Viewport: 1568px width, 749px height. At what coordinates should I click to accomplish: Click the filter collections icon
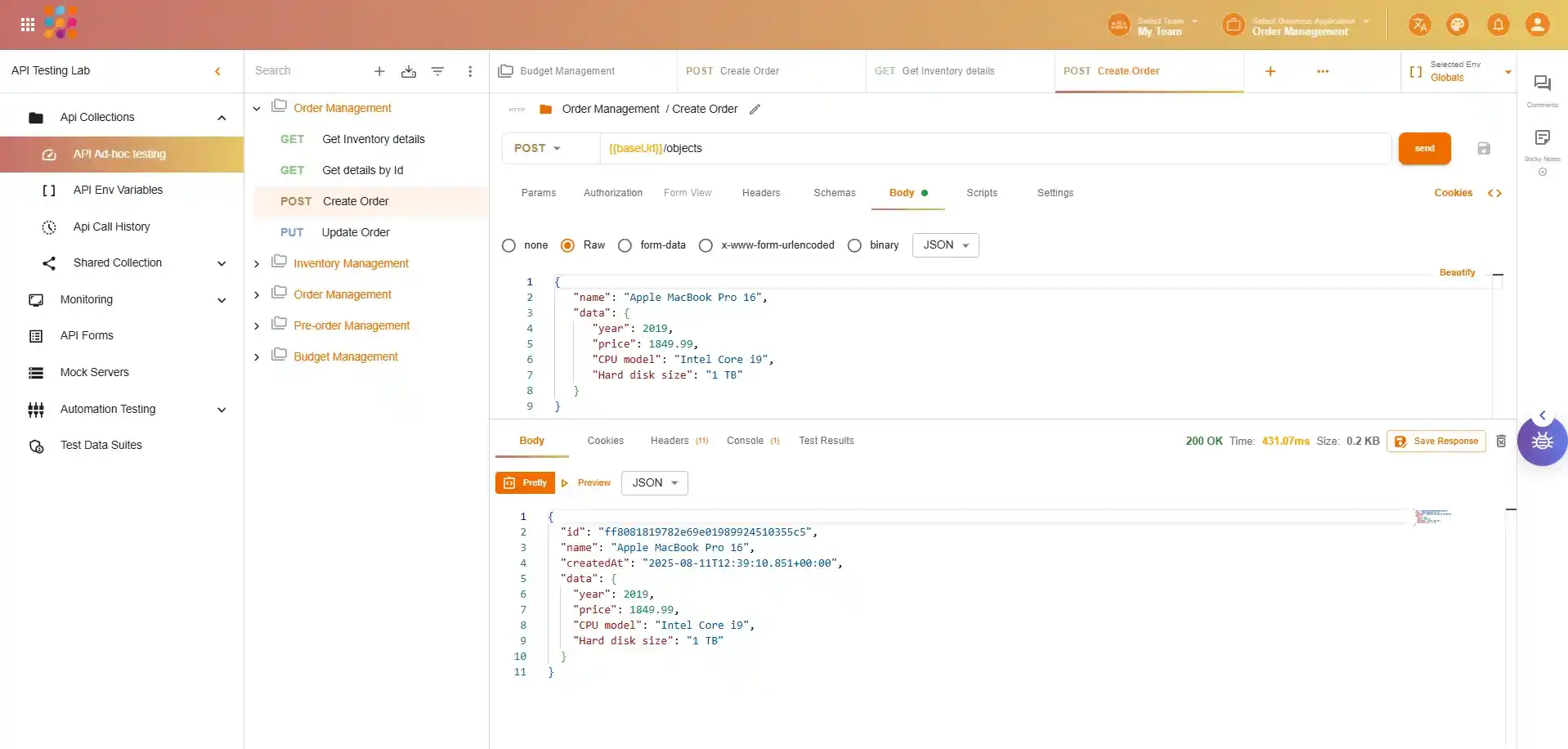(437, 72)
